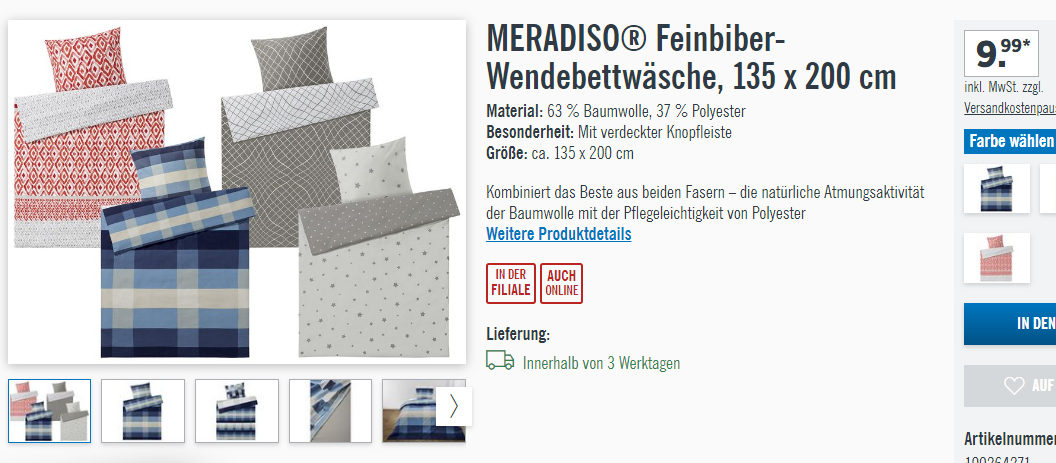Choose the red patterned color swatch
This screenshot has width=1056, height=463.
[x=997, y=258]
